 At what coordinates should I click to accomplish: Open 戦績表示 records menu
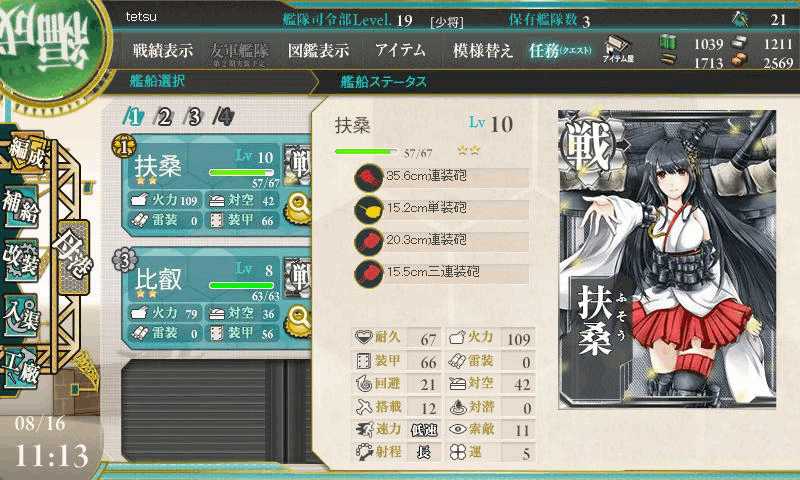163,50
